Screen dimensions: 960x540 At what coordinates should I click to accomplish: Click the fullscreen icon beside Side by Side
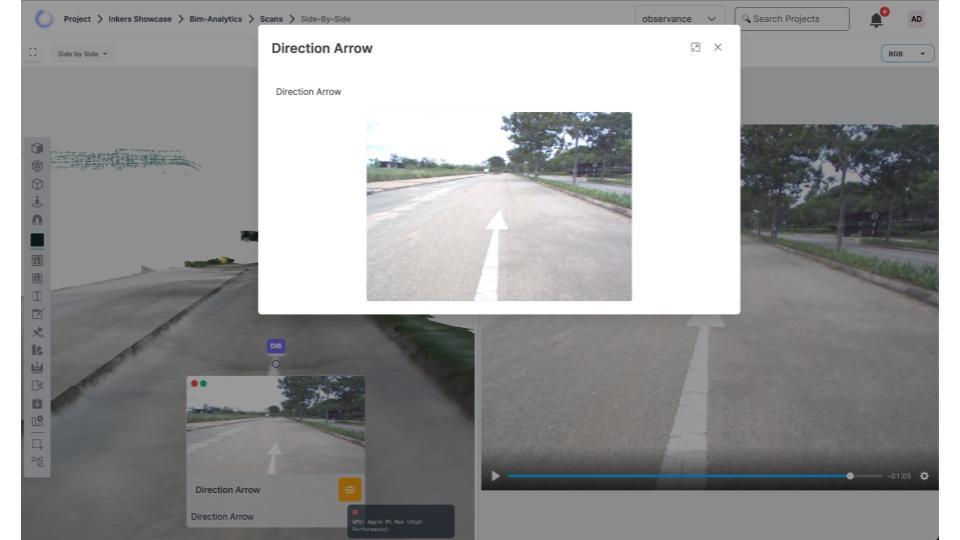tap(33, 53)
